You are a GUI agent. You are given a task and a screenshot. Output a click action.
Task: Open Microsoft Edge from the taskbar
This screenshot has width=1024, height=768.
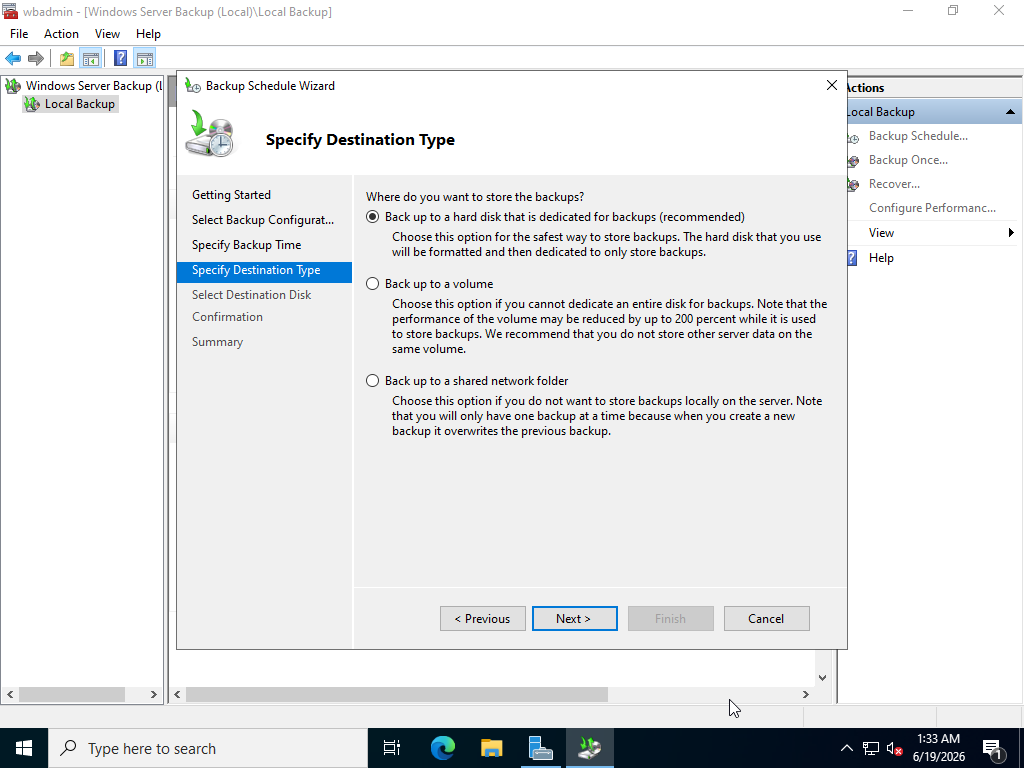(x=442, y=748)
